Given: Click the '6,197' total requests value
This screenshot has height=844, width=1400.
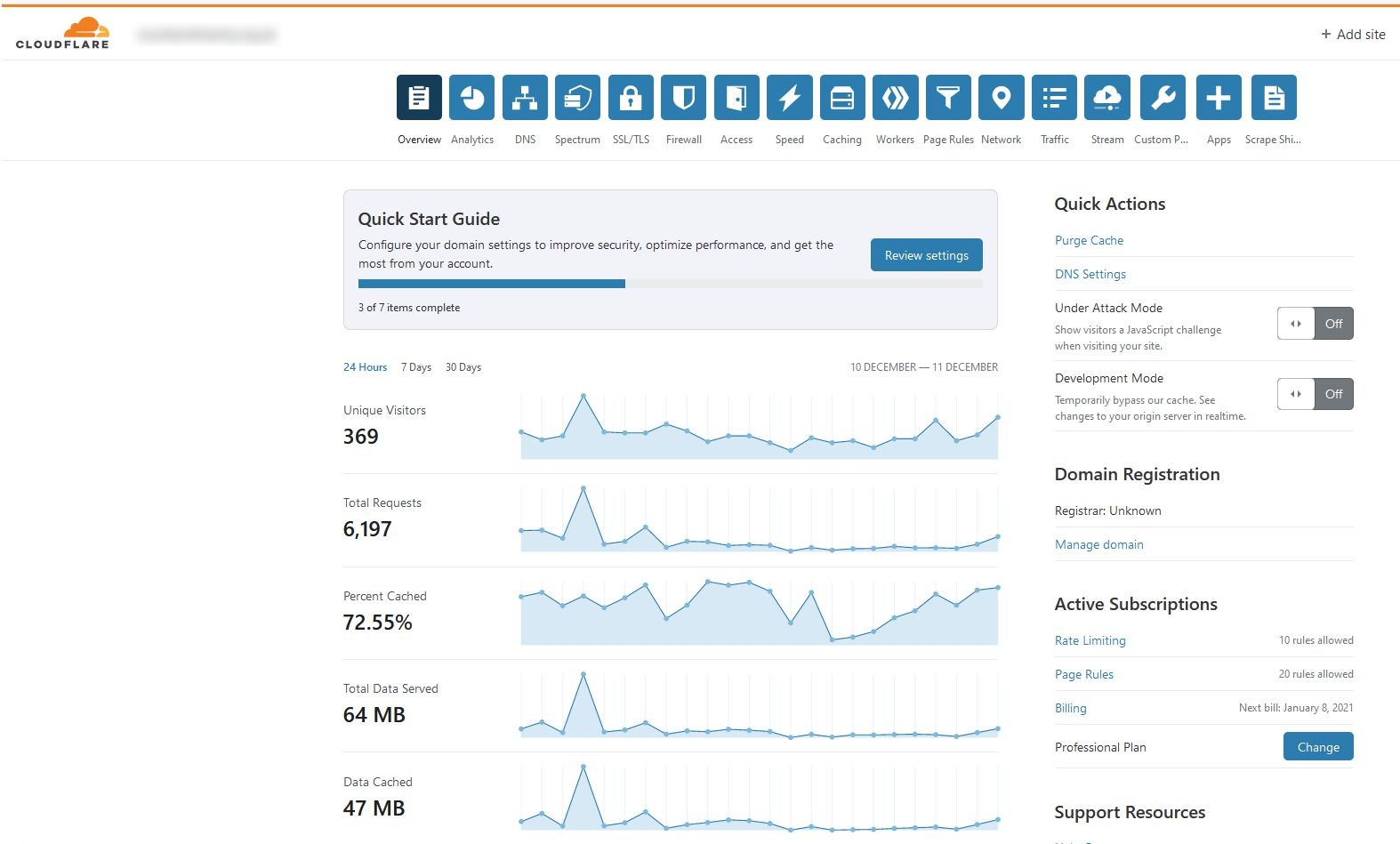Looking at the screenshot, I should (x=367, y=529).
